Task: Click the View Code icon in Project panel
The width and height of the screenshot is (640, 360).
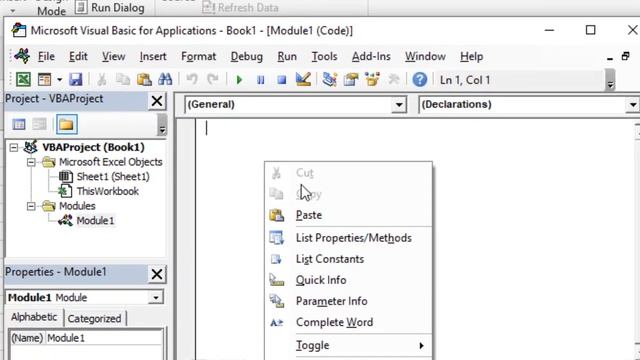Action: point(19,124)
